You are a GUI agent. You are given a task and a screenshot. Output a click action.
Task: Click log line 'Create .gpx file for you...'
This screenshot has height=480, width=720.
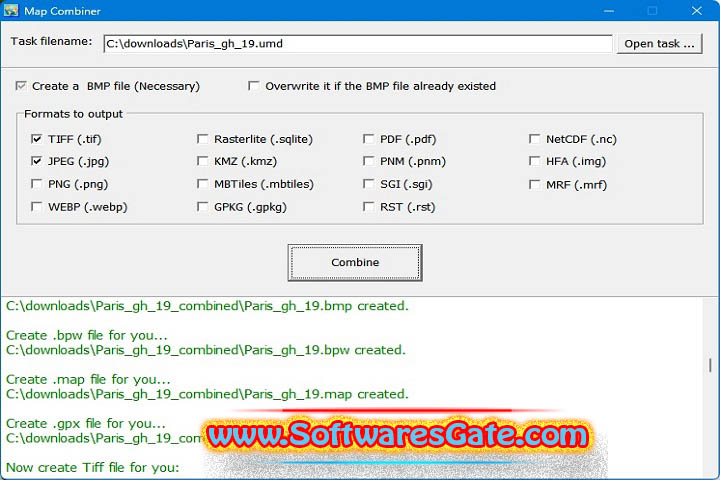click(x=86, y=424)
